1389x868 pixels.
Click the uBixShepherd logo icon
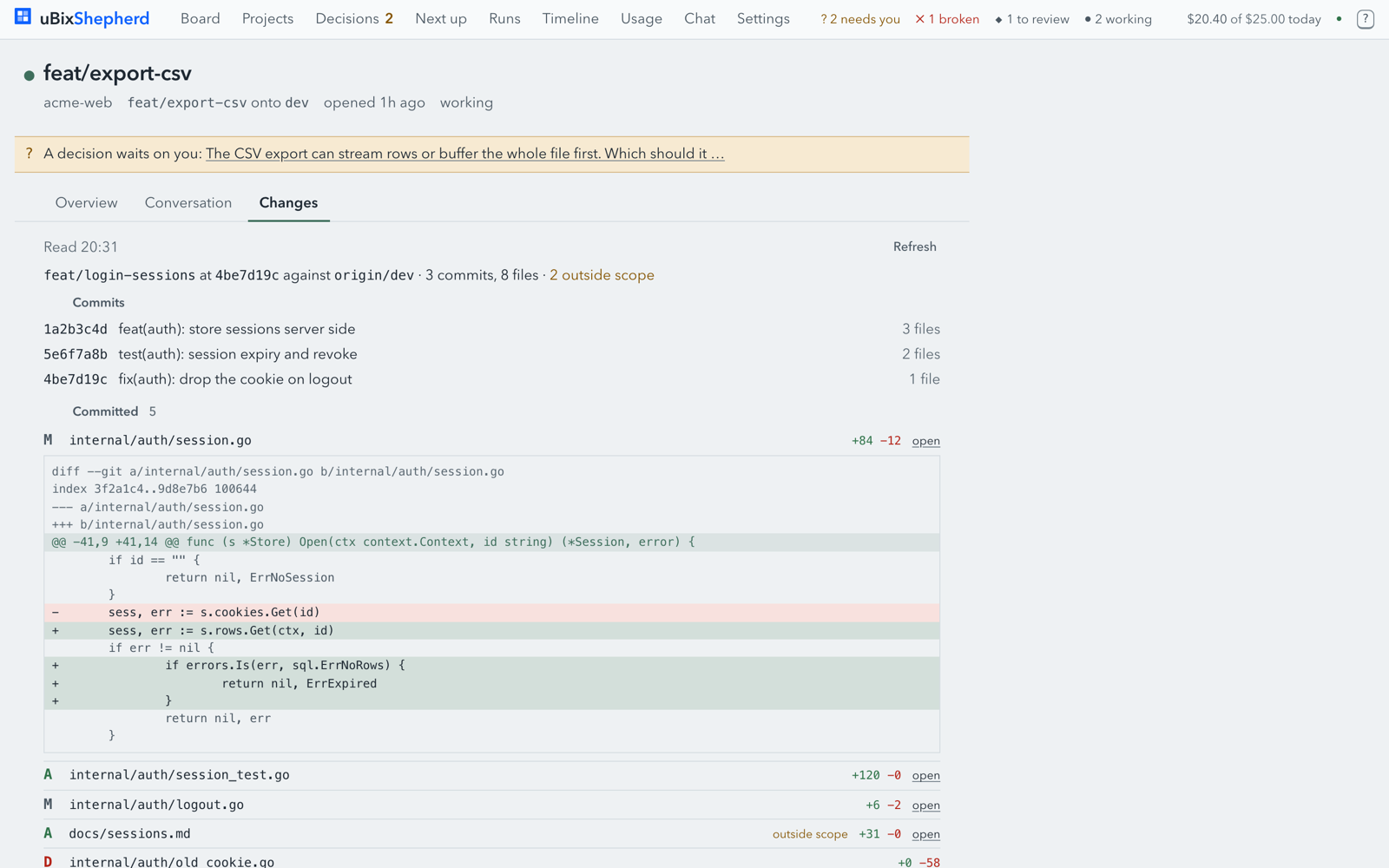[x=23, y=16]
